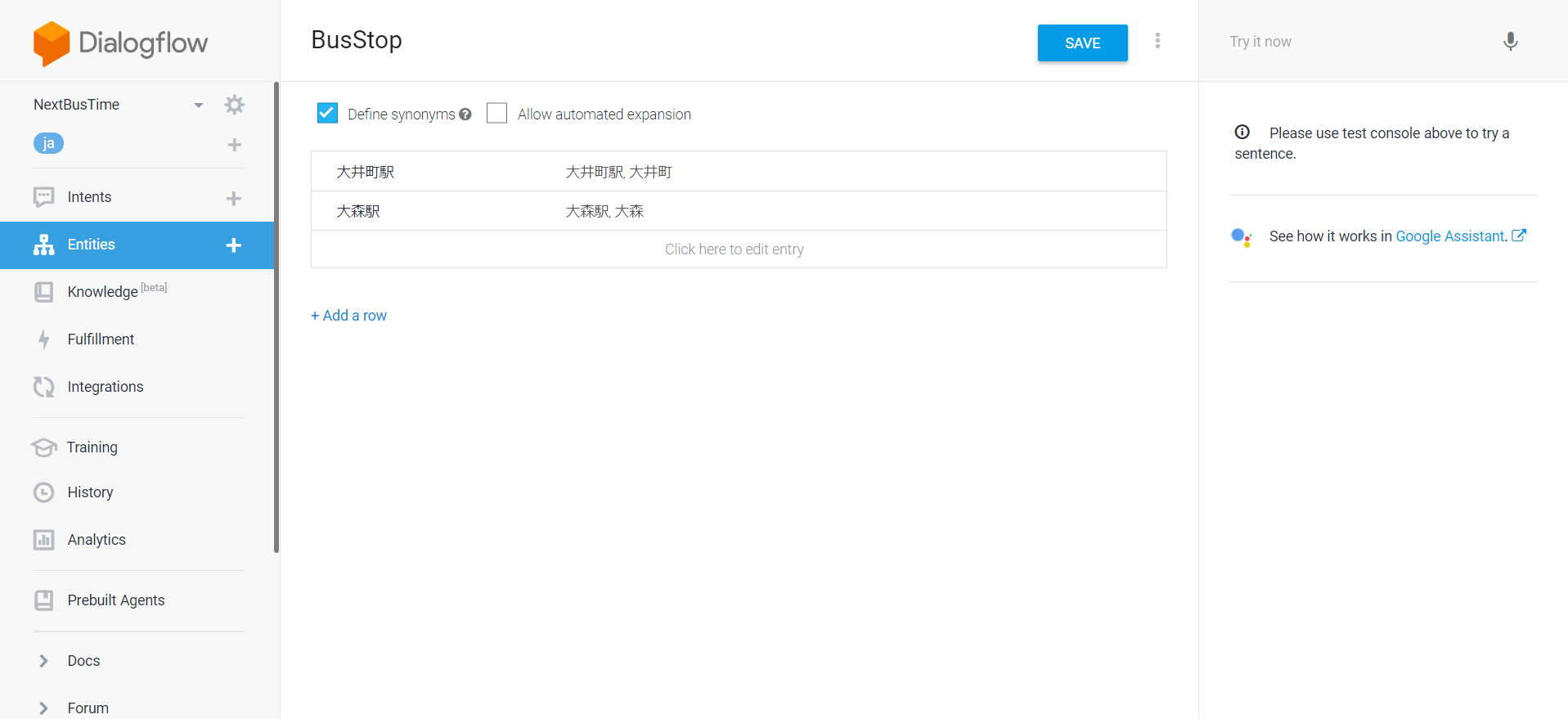Click the Add a row link
Screen dimensions: 1568x719
348,316
